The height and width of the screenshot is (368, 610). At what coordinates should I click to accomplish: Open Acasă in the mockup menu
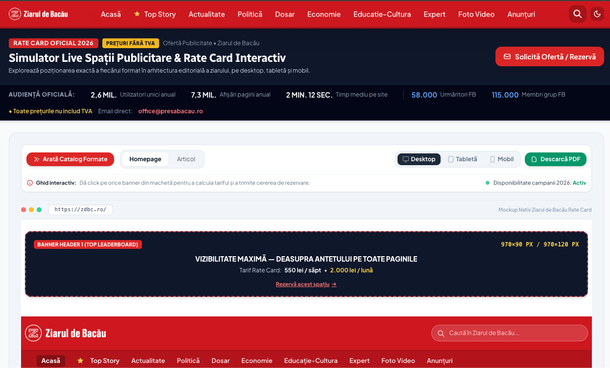coord(51,361)
